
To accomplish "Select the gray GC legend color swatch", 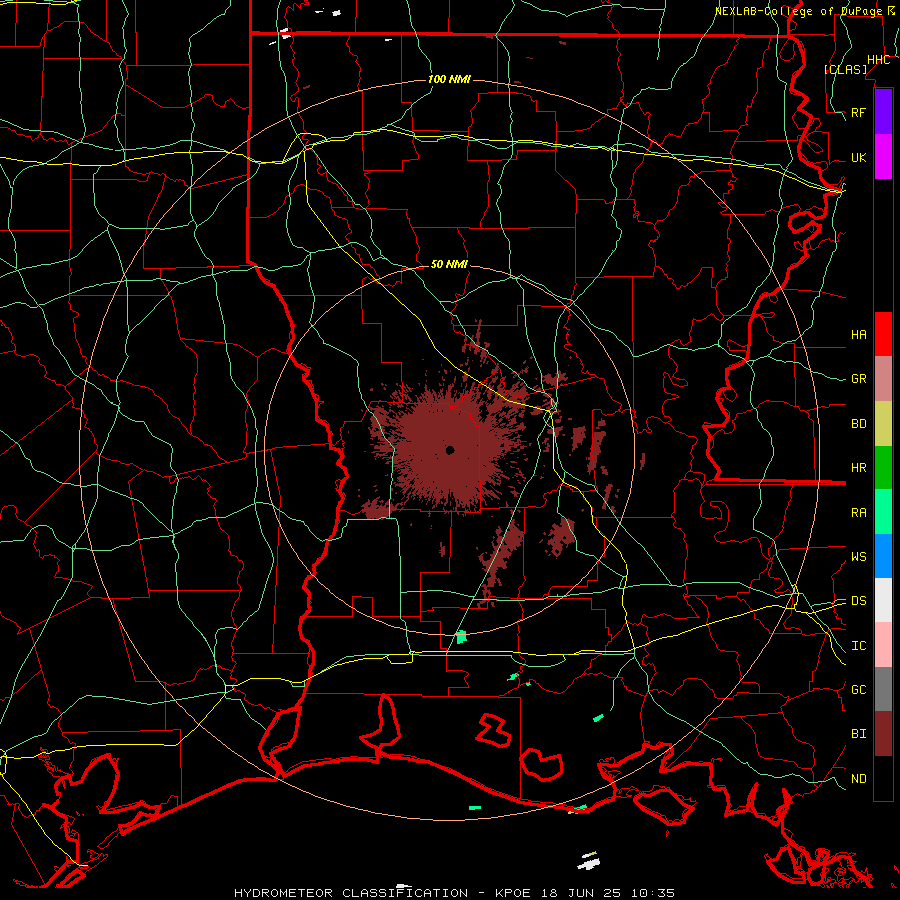I will click(883, 689).
